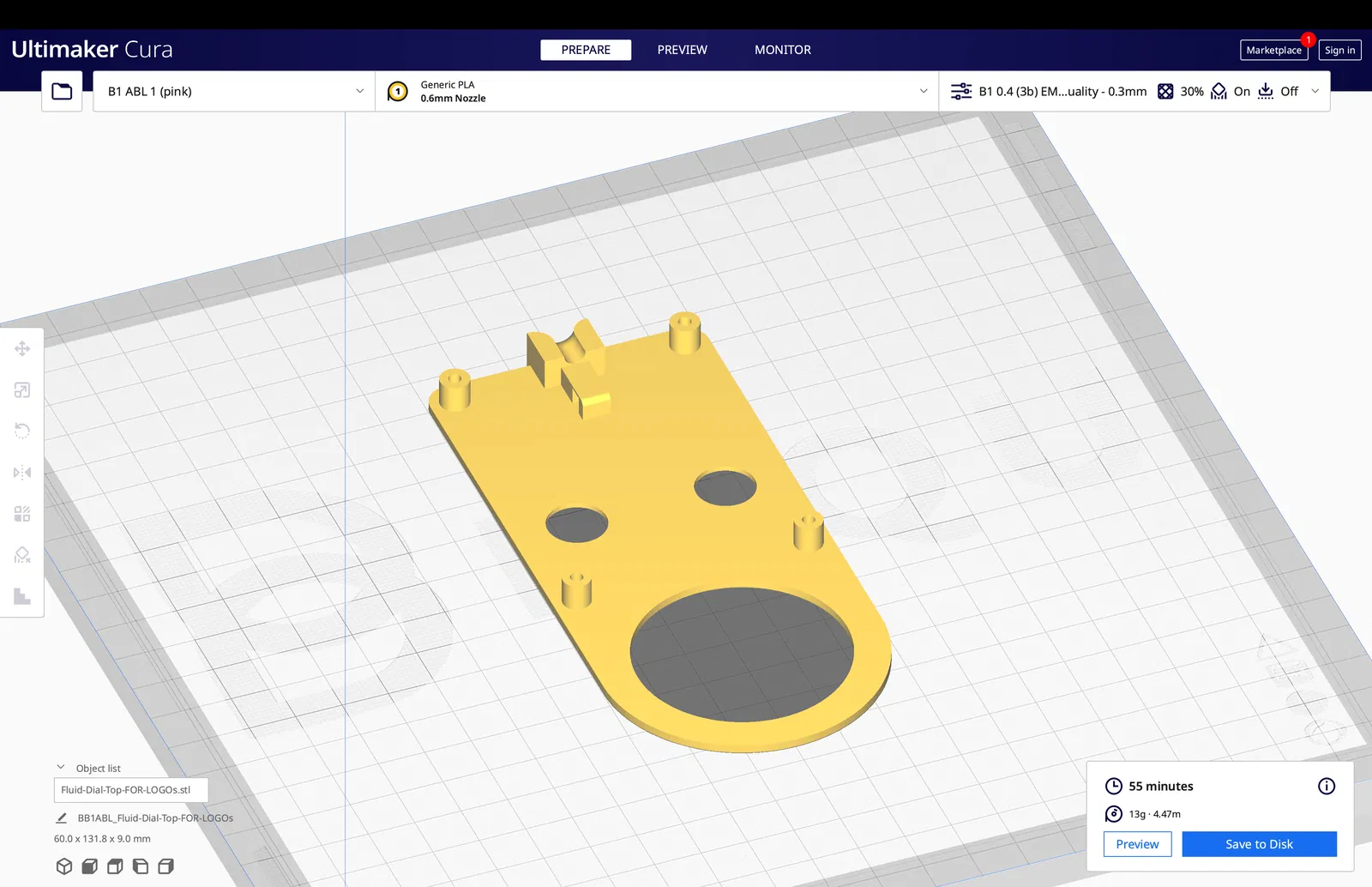Open the Generic PLA material dropdown
1372x887 pixels.
(x=657, y=91)
